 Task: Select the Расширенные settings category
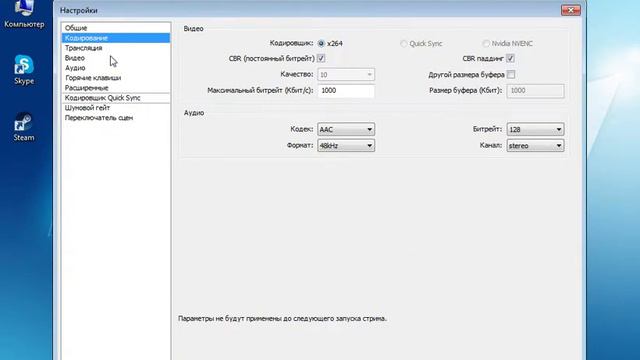[116, 88]
